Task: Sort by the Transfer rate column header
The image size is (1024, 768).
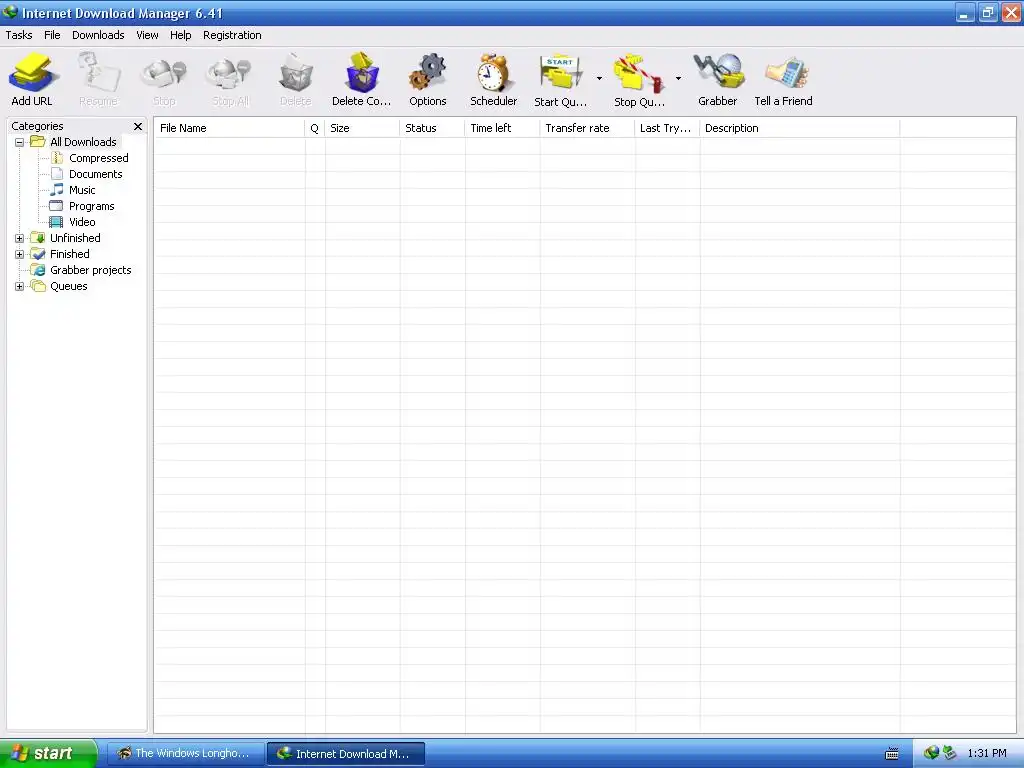Action: point(587,128)
